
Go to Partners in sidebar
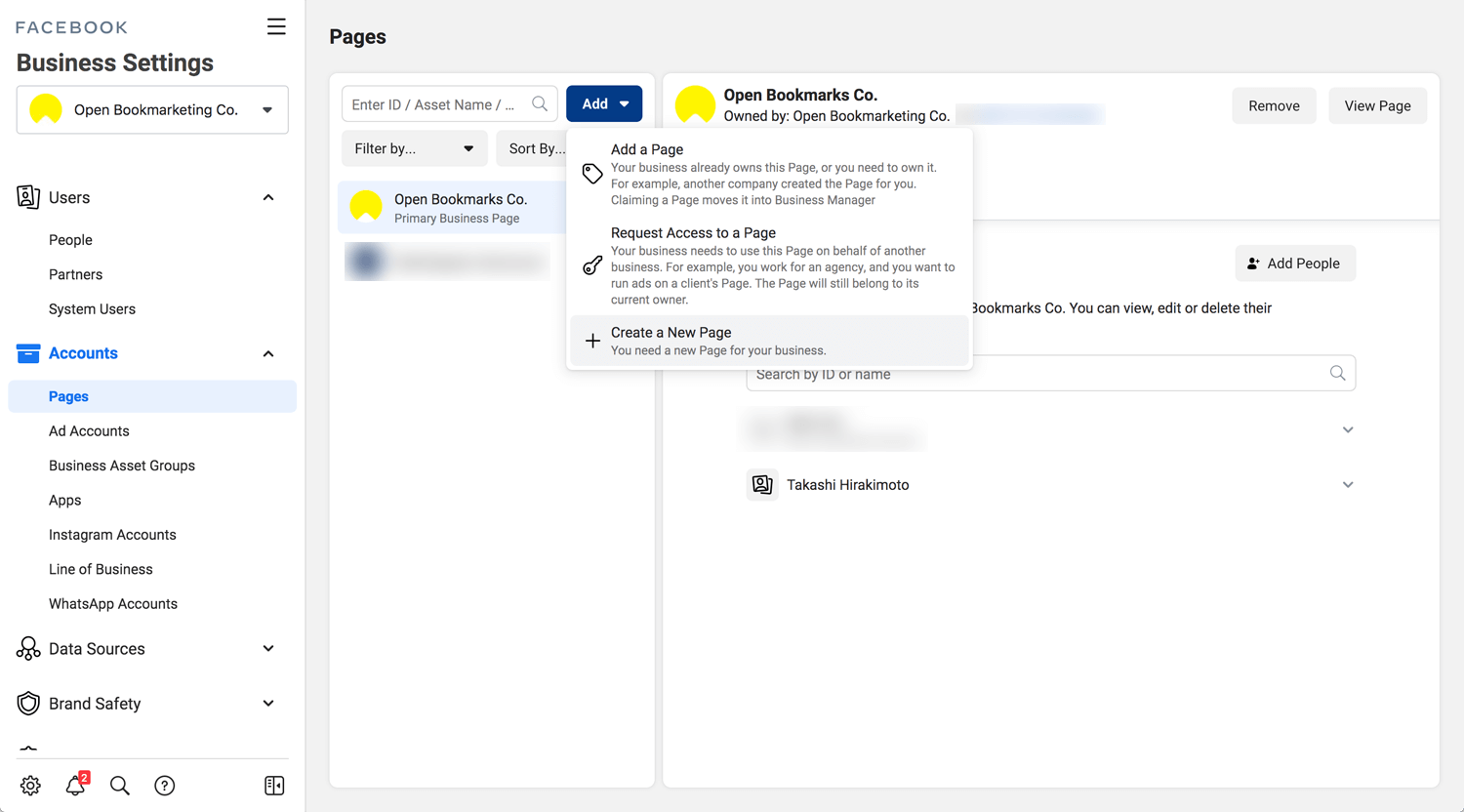75,274
